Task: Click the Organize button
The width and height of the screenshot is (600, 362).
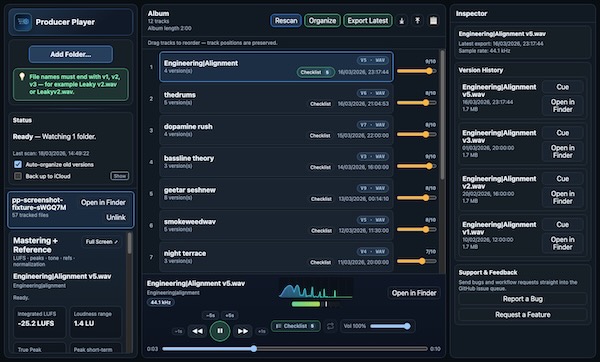Action: pyautogui.click(x=322, y=21)
